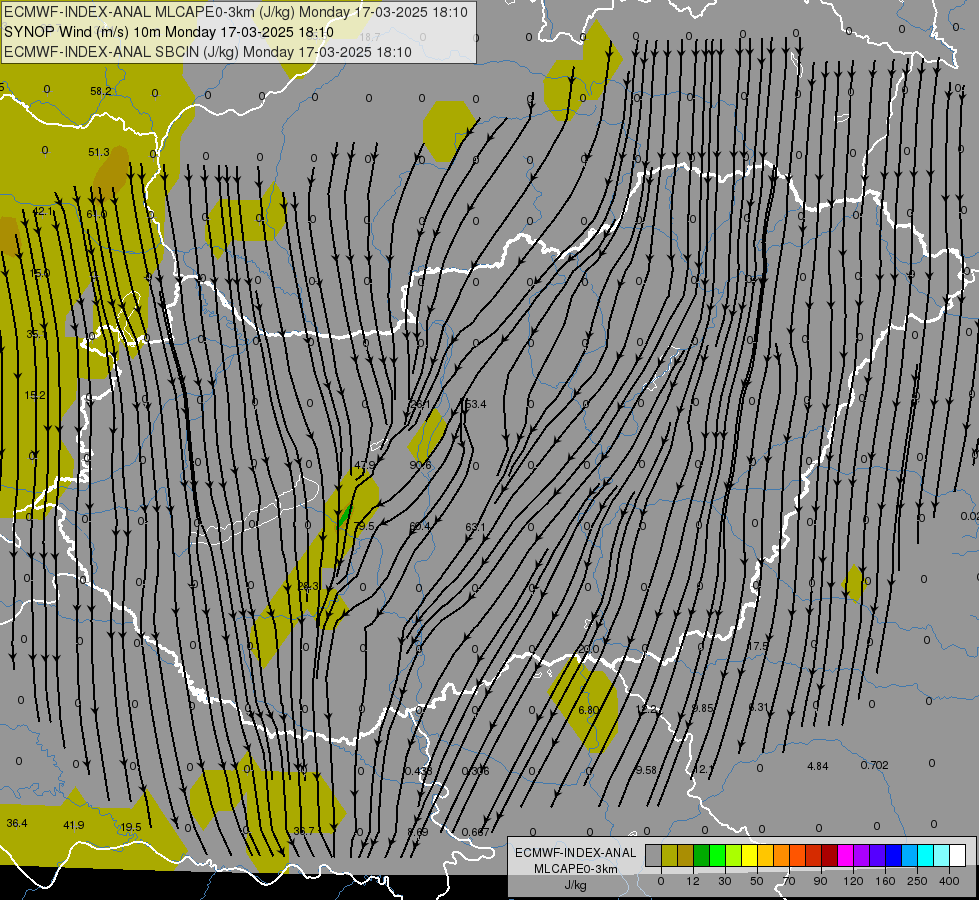The image size is (979, 900).
Task: Click the 'SBCIN (J/kg)' title line
Action: tap(208, 52)
